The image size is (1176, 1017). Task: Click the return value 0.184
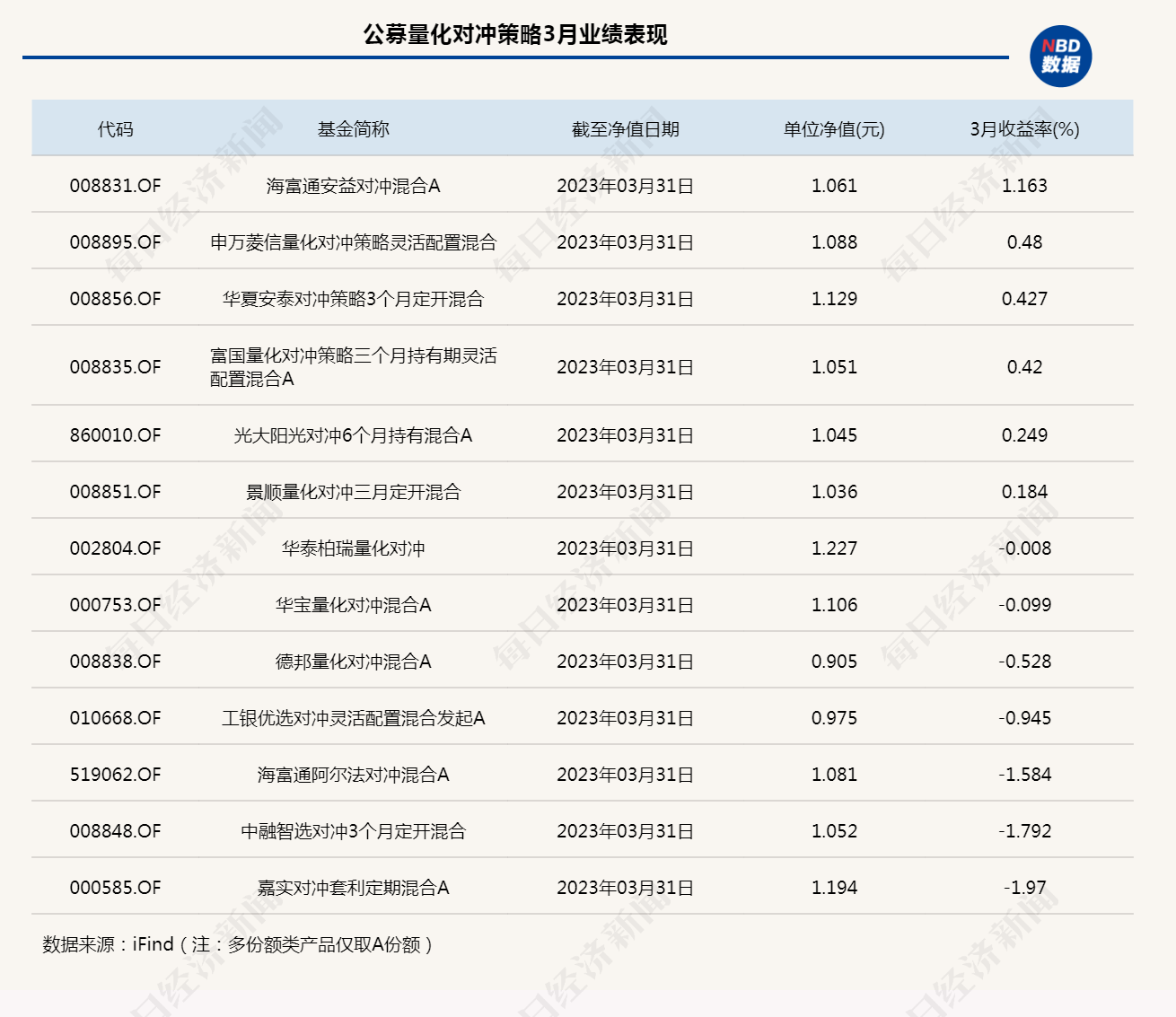click(x=1024, y=492)
